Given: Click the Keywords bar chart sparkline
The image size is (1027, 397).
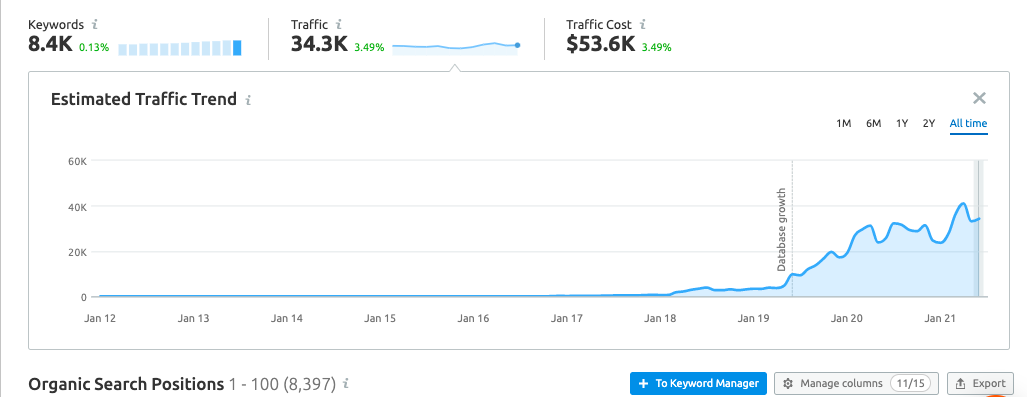Looking at the screenshot, I should pos(180,48).
